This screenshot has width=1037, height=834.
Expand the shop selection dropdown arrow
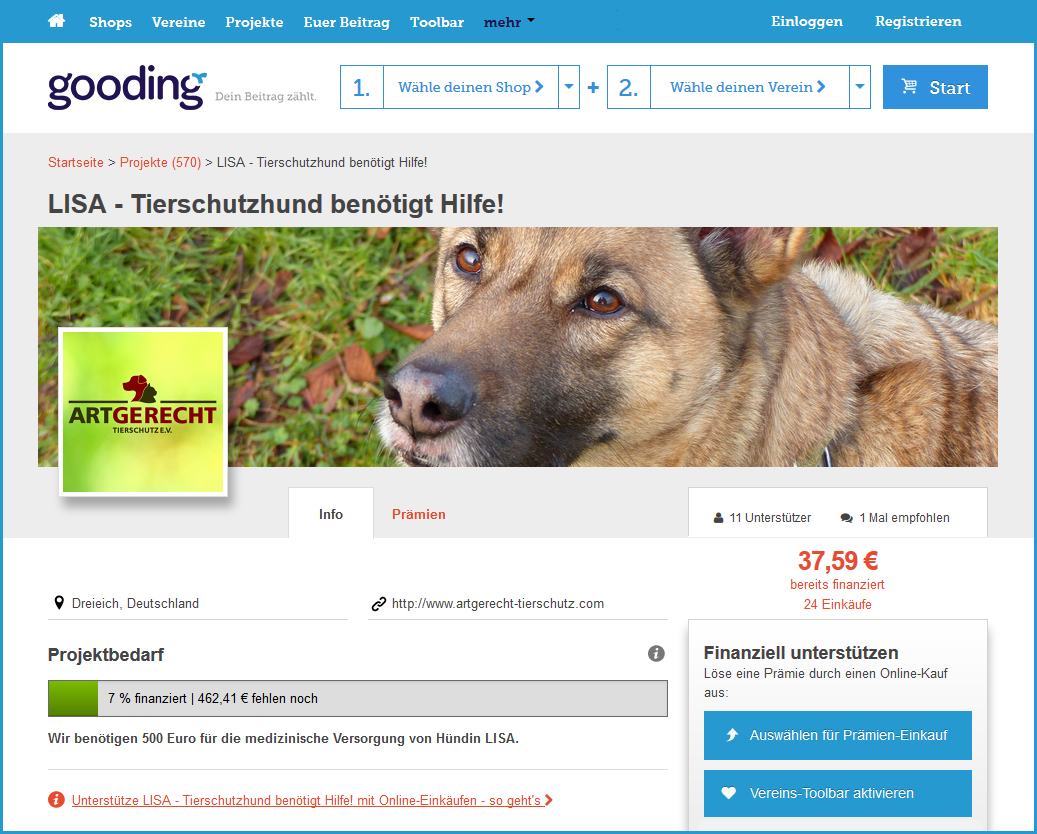(x=569, y=87)
